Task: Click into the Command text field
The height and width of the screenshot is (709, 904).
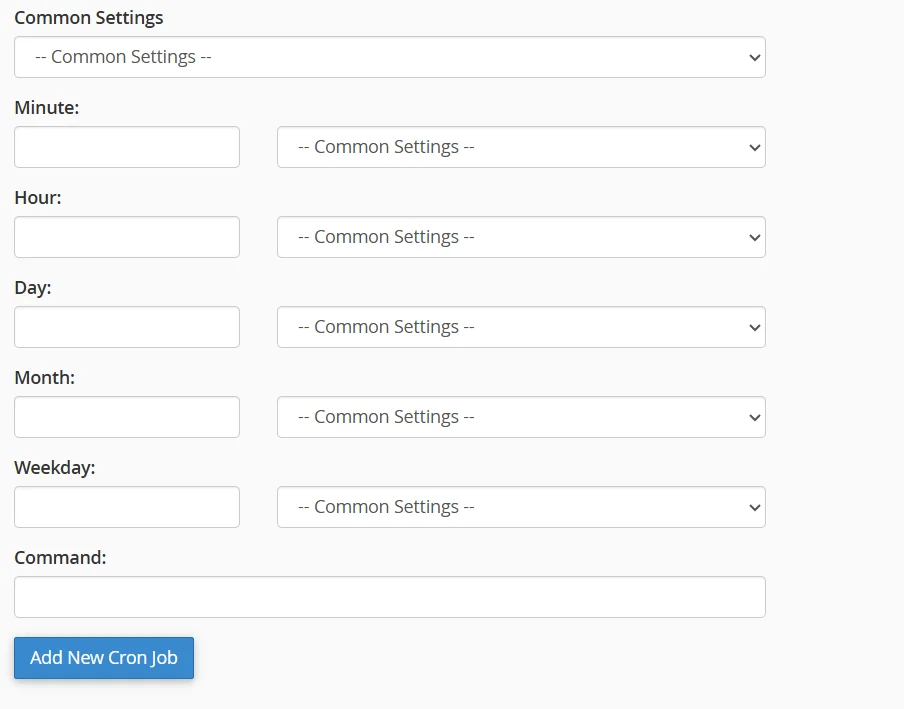Action: pyautogui.click(x=389, y=597)
